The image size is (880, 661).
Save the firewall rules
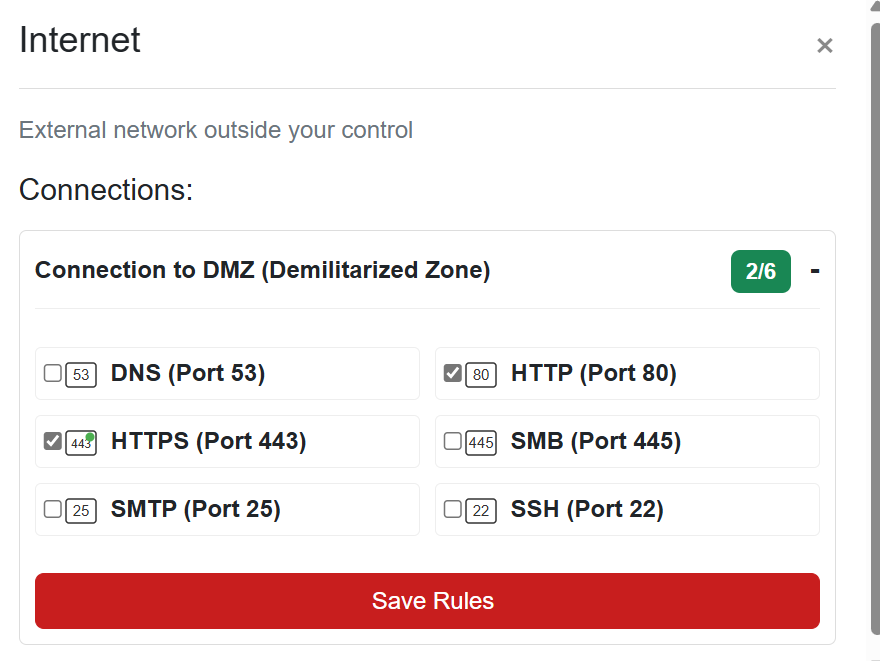point(427,600)
